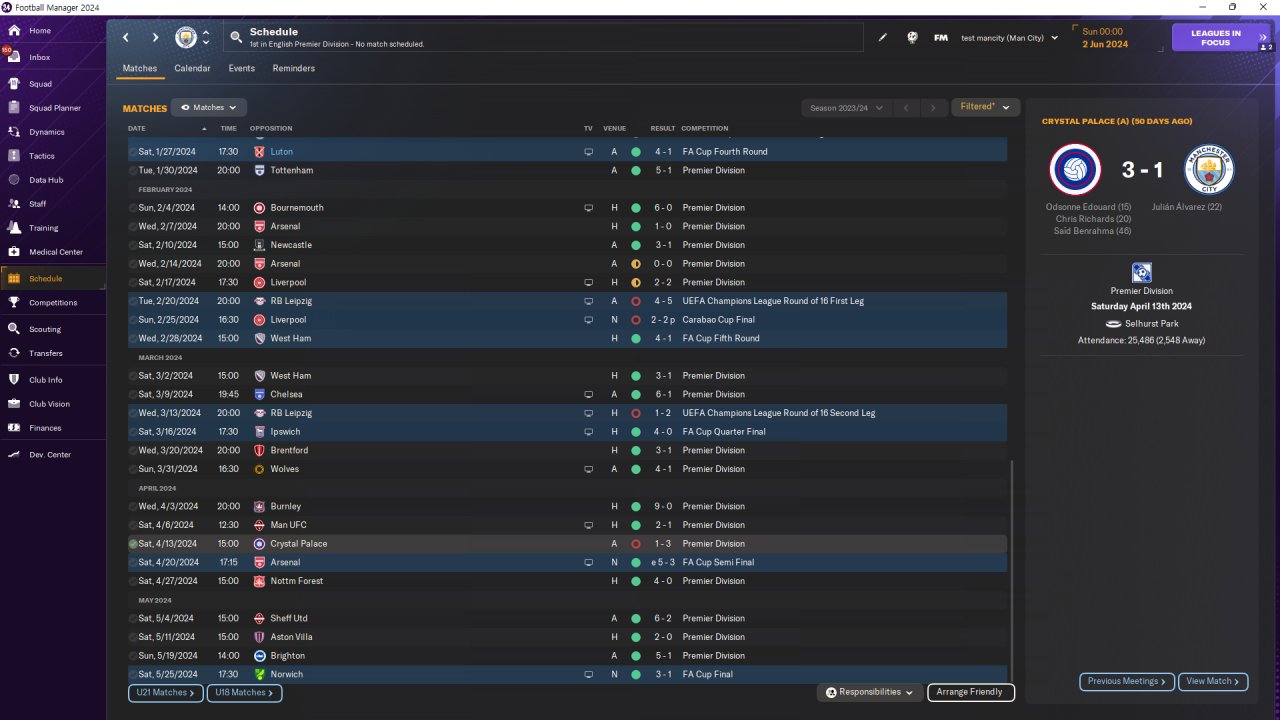This screenshot has width=1280, height=720.
Task: Click the Arrange Friendly button
Action: click(x=971, y=692)
